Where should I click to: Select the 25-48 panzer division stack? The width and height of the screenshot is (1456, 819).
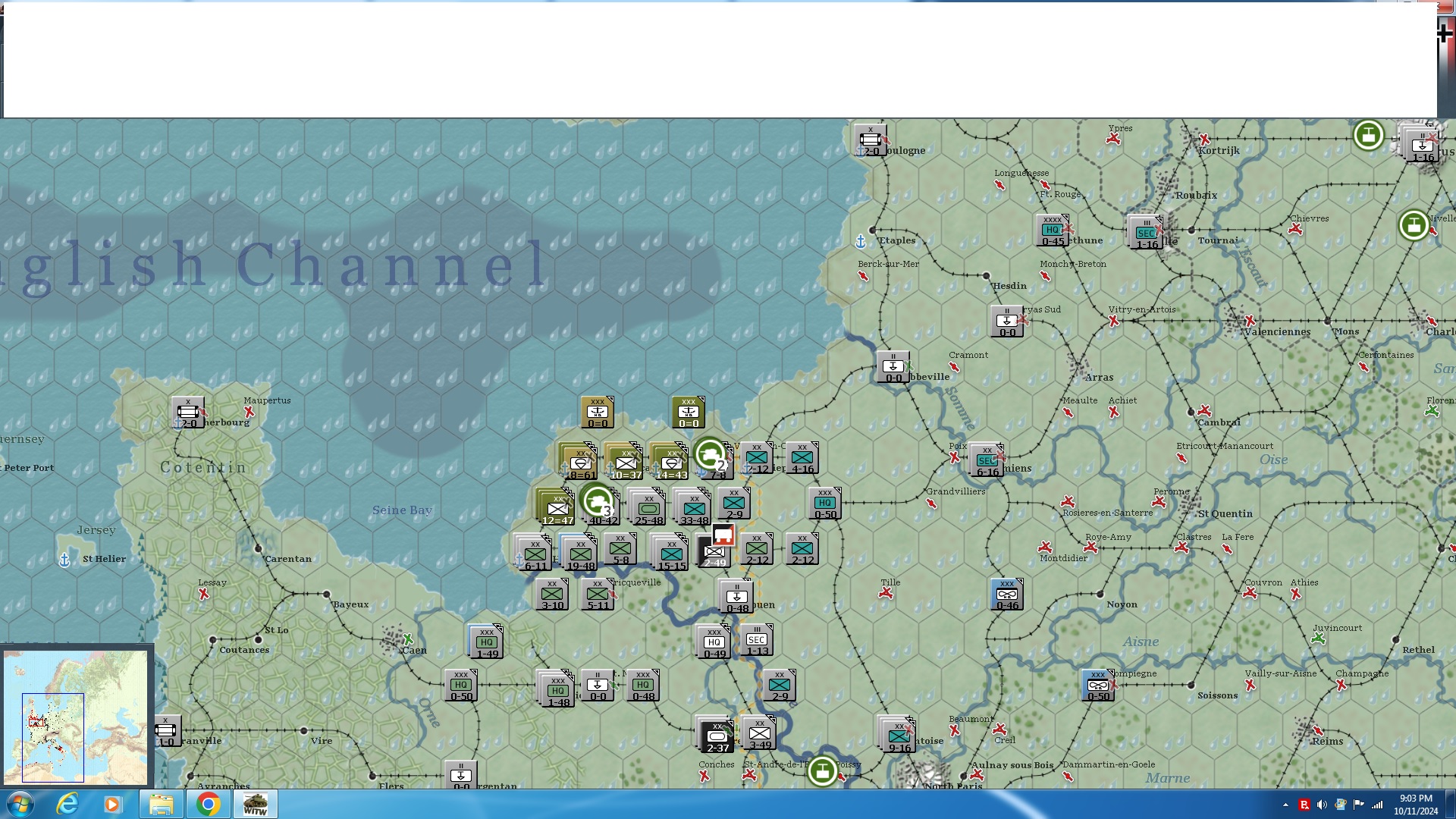(x=649, y=508)
